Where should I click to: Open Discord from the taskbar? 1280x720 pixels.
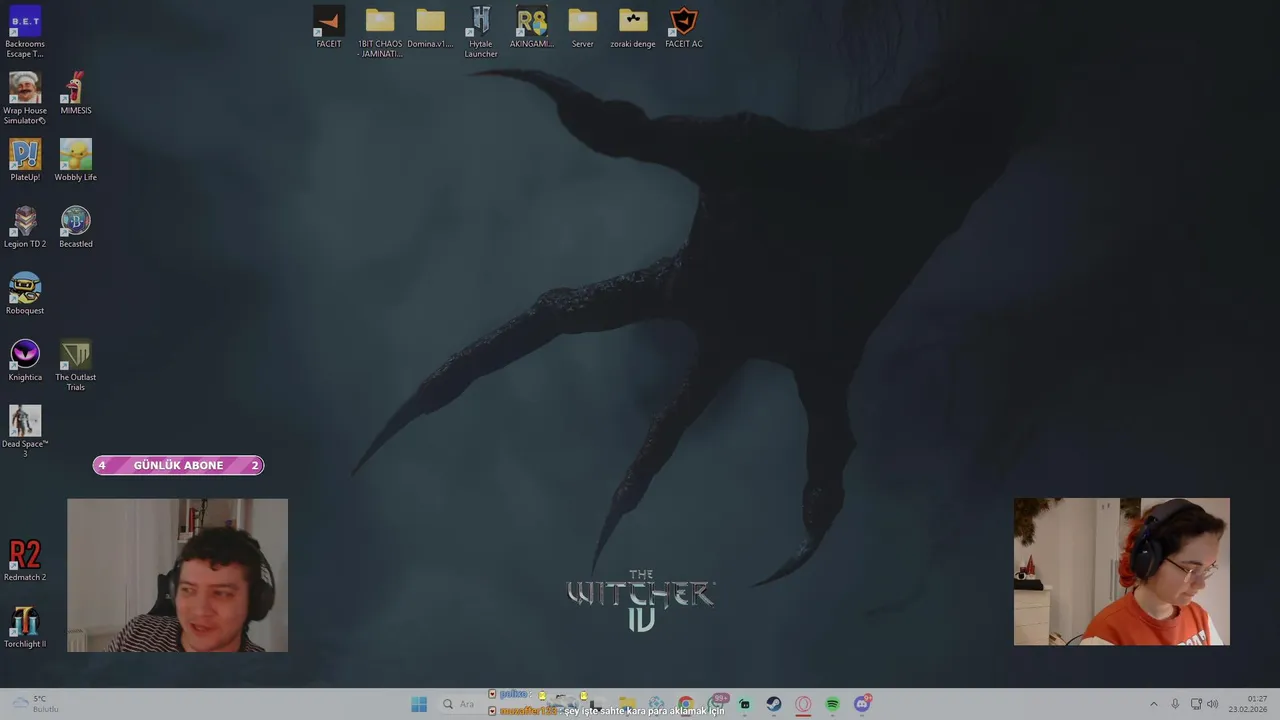pyautogui.click(x=862, y=704)
